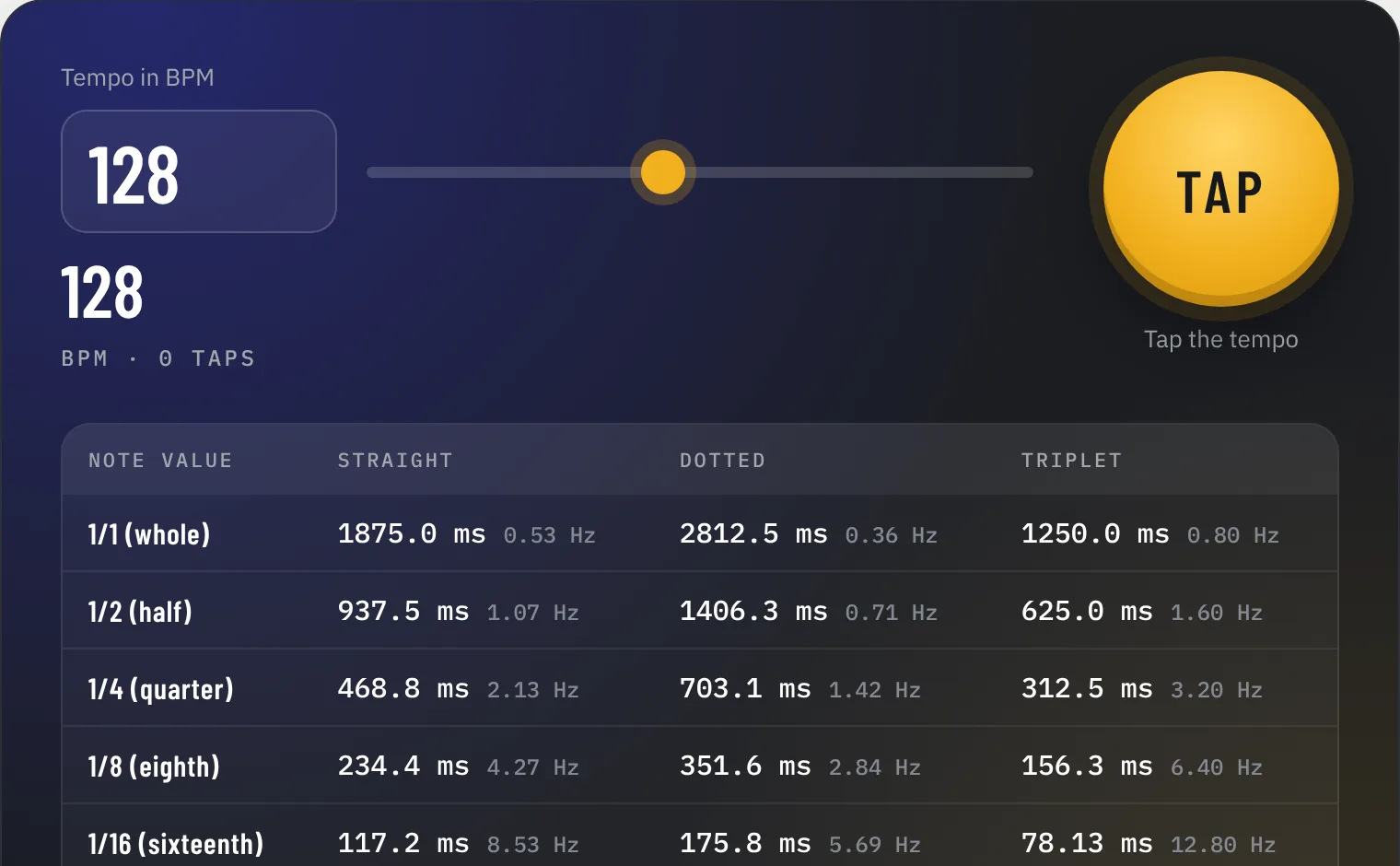Screen dimensions: 1400x866
Task: Click the yellow TAP tempo button
Action: click(1220, 189)
